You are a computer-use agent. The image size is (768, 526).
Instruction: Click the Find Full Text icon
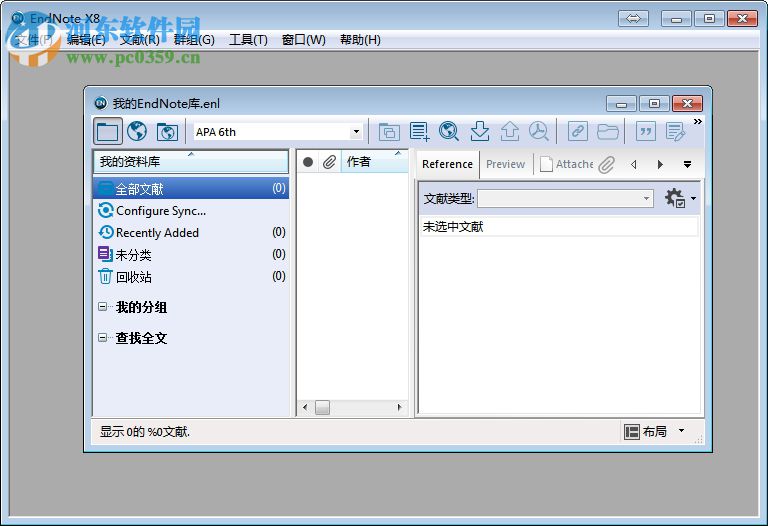pos(539,131)
